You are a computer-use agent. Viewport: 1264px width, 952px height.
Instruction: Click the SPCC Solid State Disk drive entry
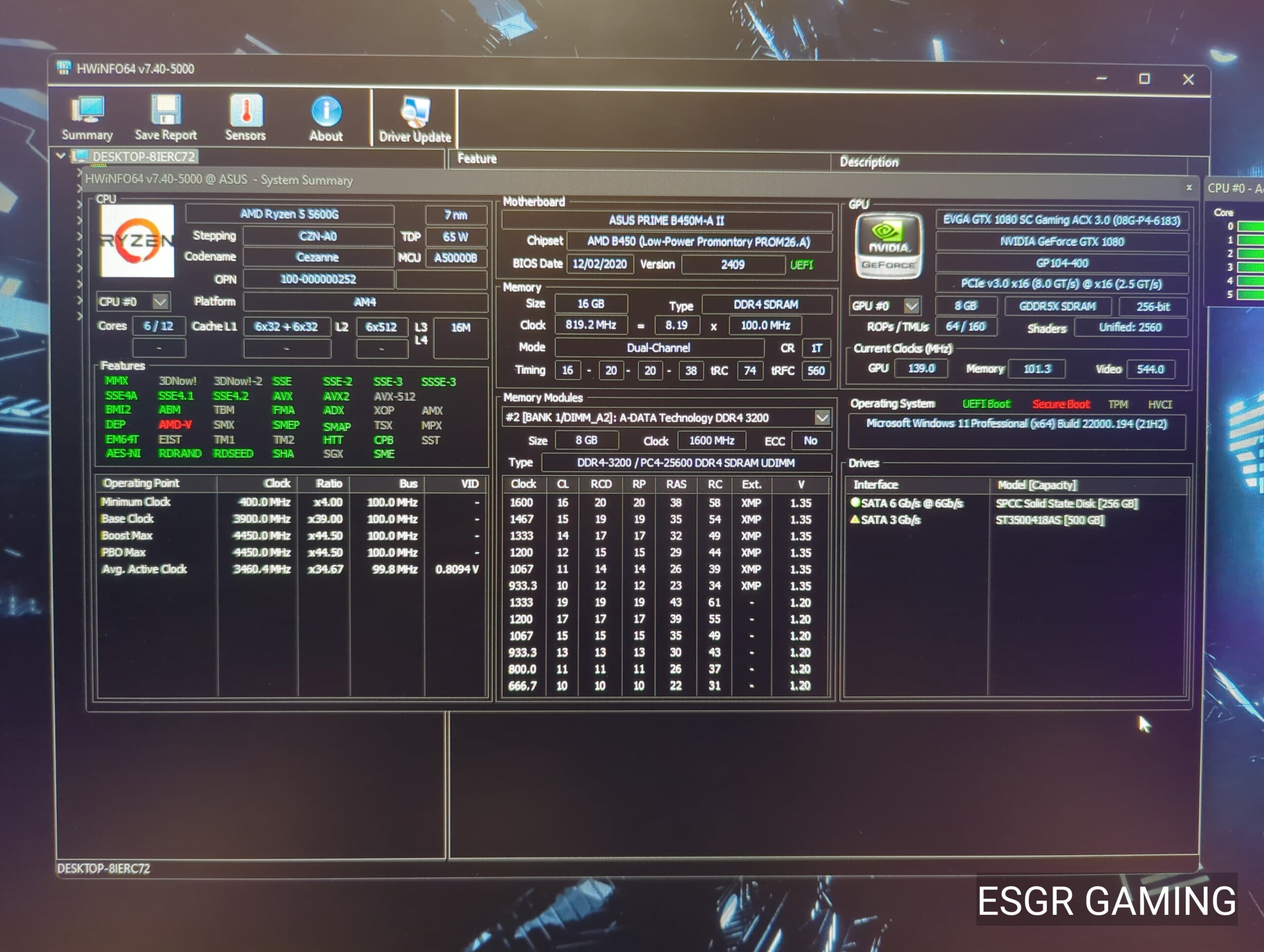(x=1066, y=504)
